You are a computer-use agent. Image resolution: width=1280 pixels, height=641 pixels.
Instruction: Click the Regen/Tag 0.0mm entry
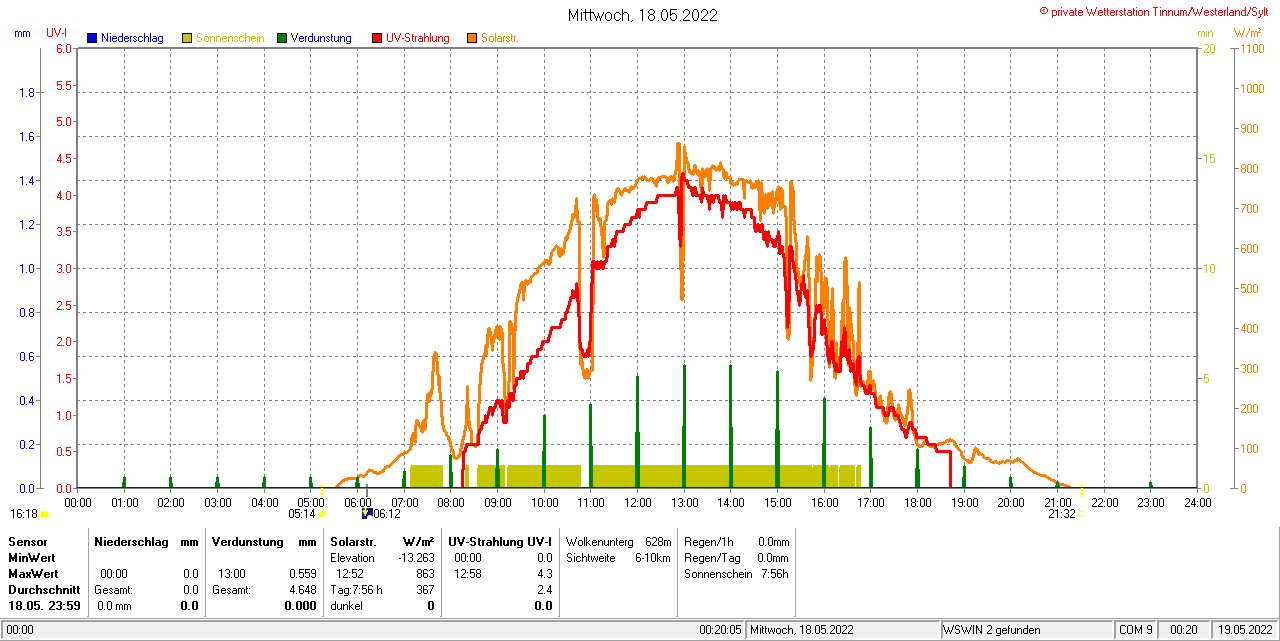[736, 557]
